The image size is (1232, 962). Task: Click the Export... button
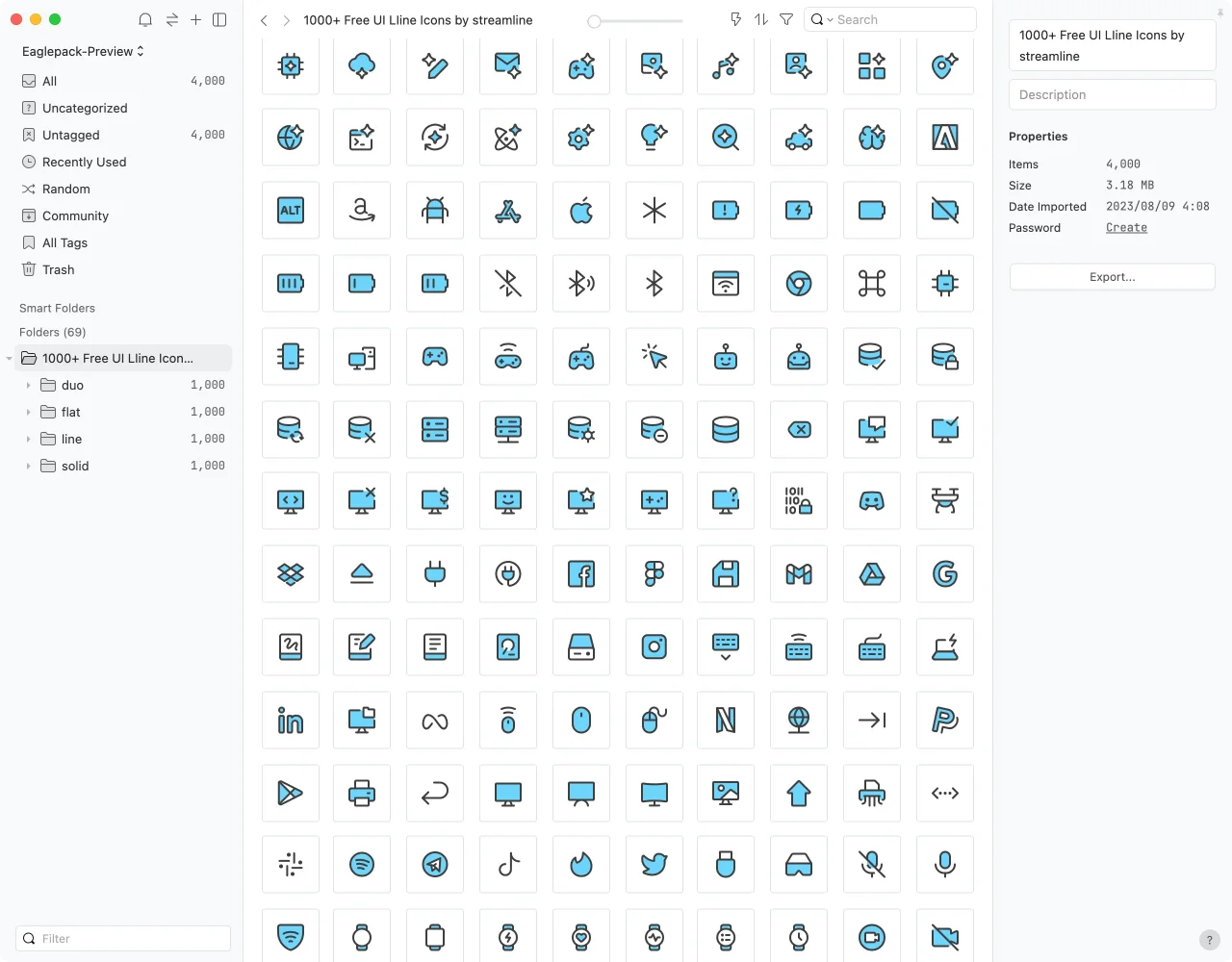[x=1113, y=277]
